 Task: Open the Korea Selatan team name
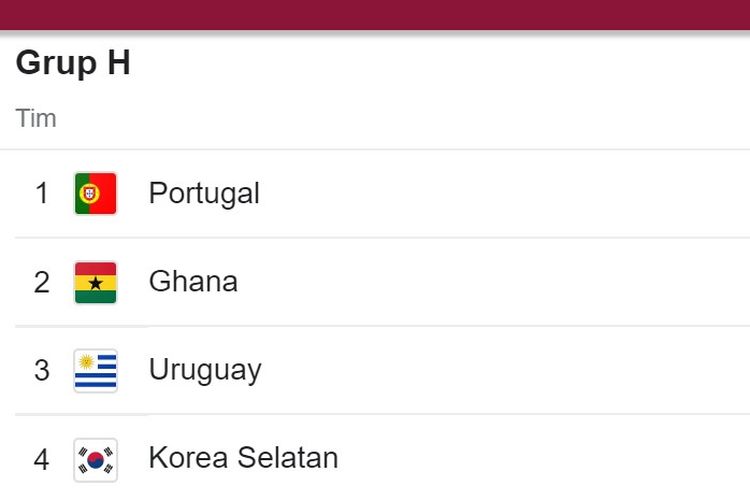[243, 457]
